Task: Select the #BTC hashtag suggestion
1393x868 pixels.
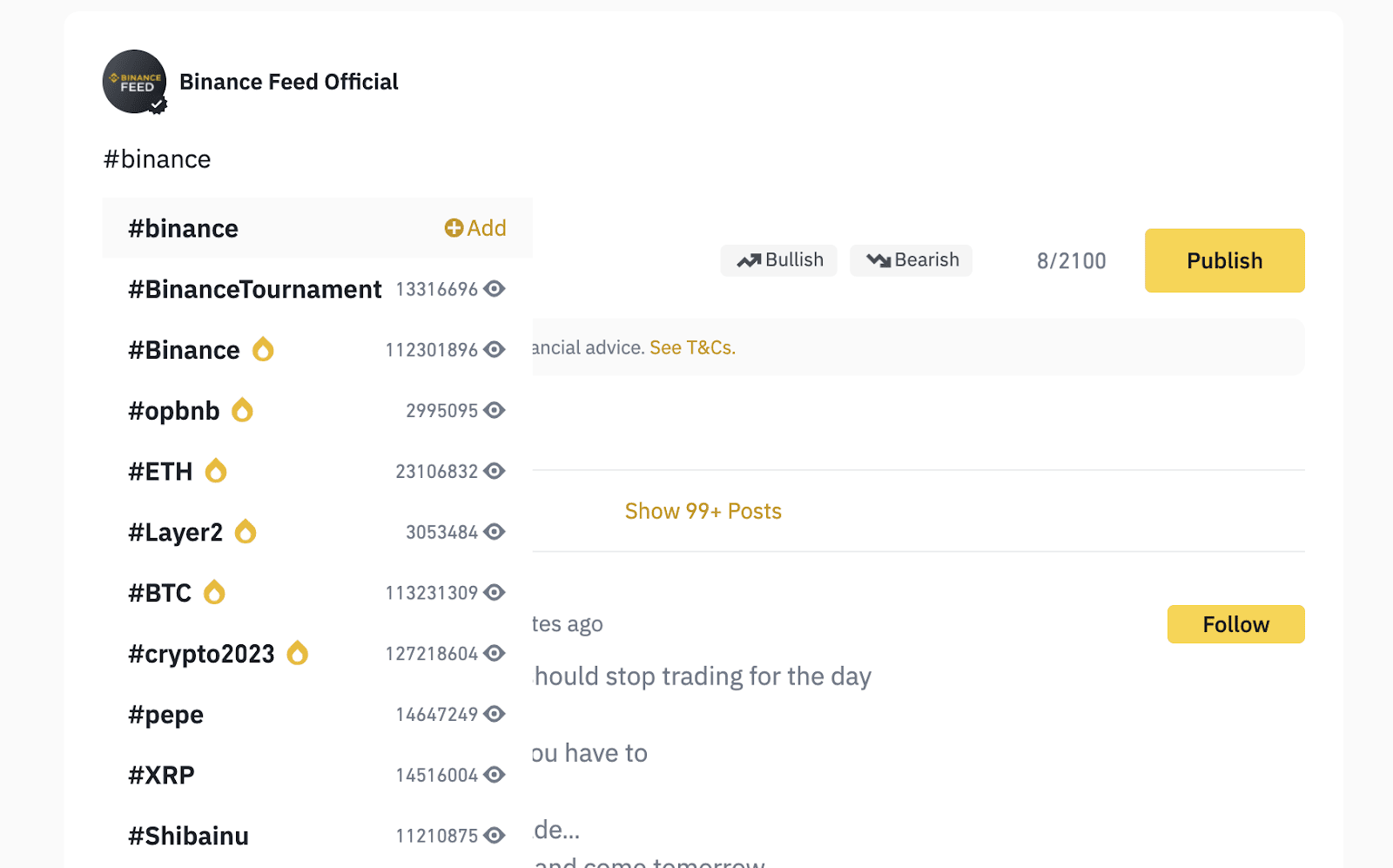Action: click(318, 593)
